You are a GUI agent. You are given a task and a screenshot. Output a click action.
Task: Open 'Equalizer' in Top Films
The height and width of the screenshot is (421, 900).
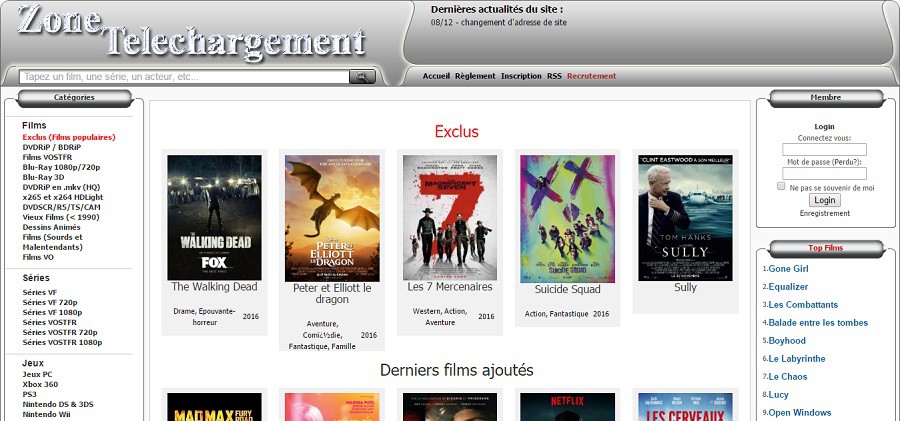pos(788,287)
